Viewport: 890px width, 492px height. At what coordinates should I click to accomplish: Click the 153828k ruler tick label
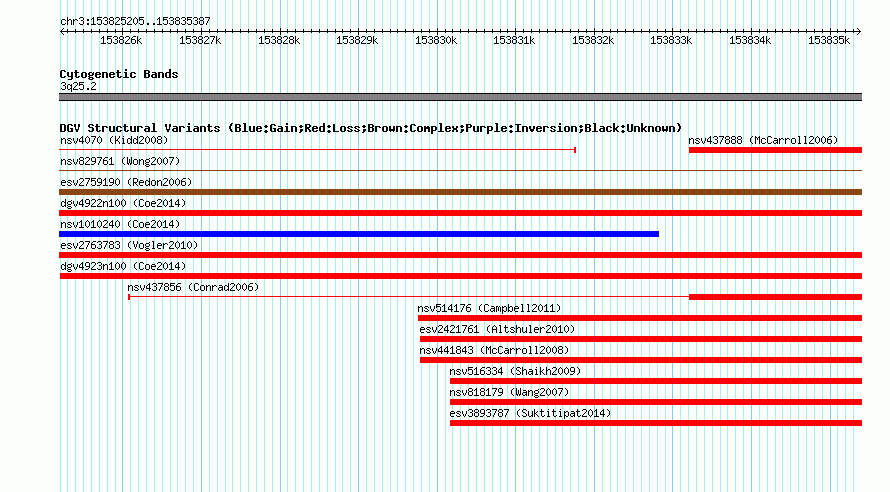[279, 40]
